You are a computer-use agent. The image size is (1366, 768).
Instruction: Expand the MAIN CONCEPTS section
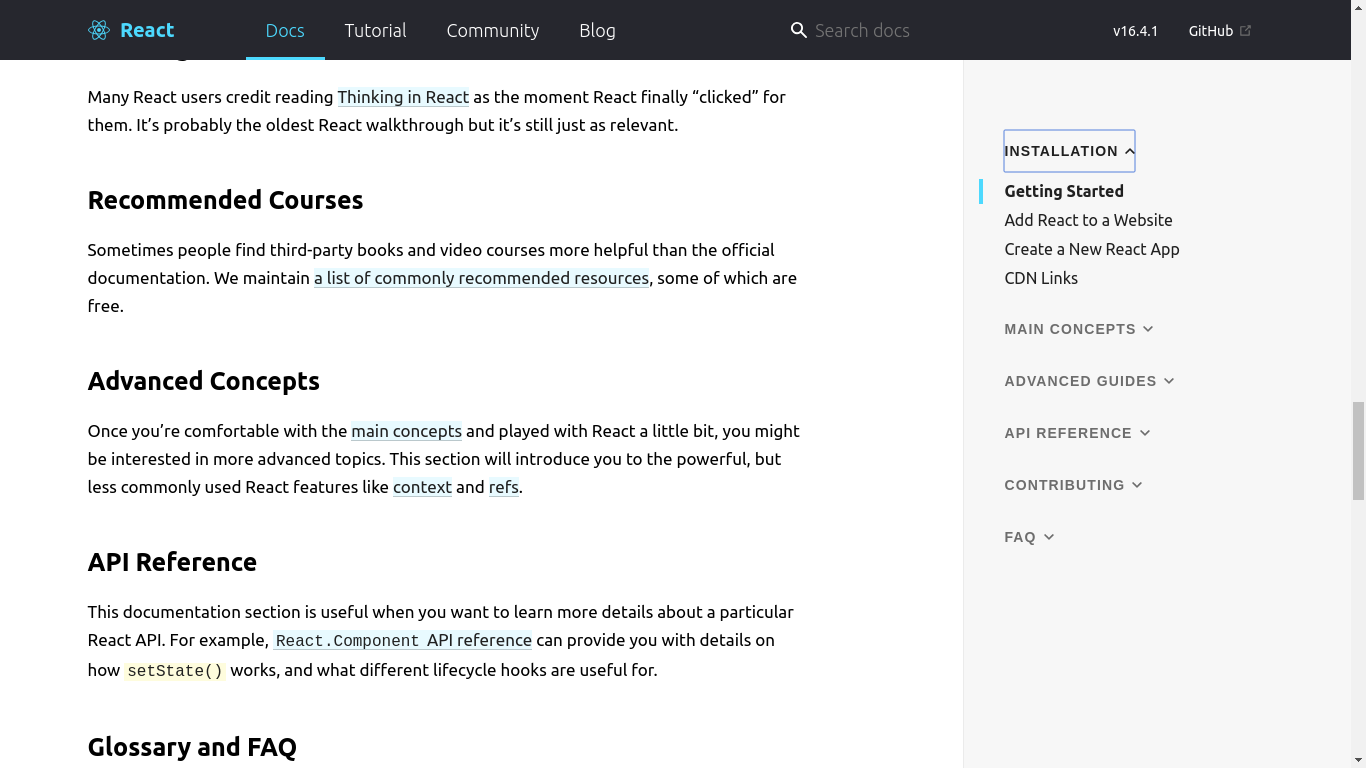1079,328
